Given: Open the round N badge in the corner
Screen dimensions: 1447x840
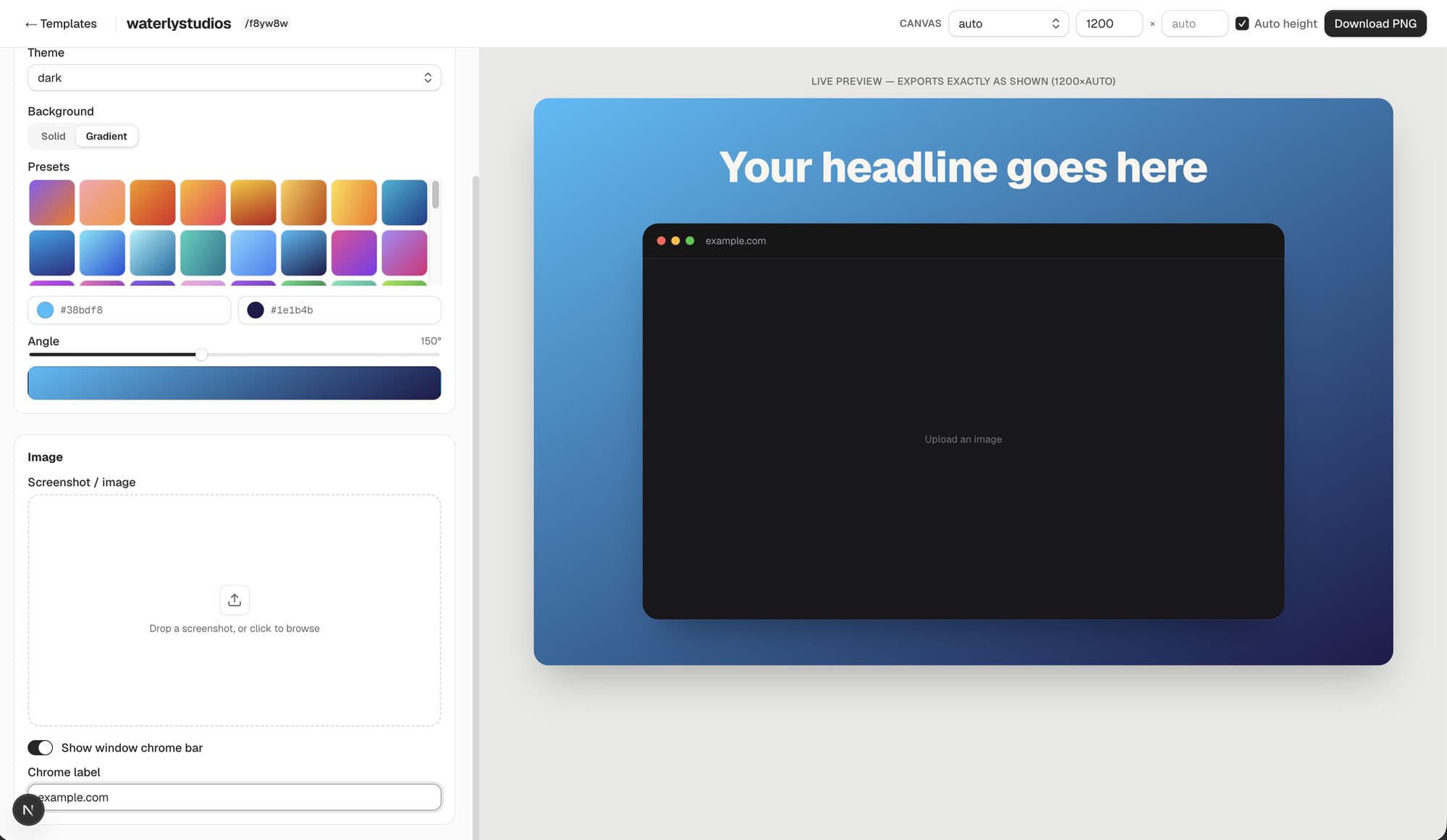Looking at the screenshot, I should click(28, 810).
